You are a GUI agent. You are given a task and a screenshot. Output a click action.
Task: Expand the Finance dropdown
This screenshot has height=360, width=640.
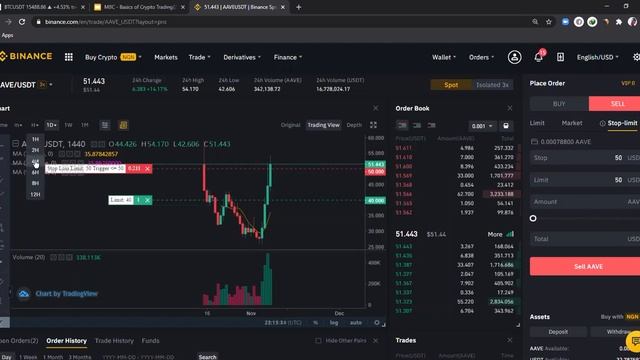tap(288, 57)
